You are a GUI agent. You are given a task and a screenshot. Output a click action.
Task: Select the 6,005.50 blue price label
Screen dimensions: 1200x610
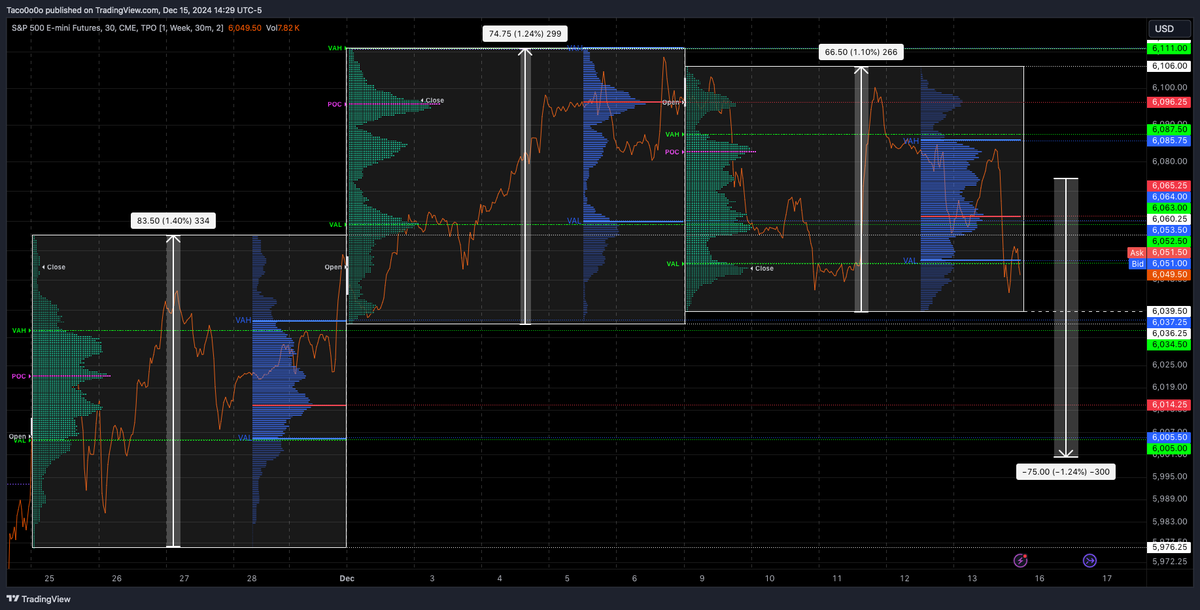[x=1169, y=438]
